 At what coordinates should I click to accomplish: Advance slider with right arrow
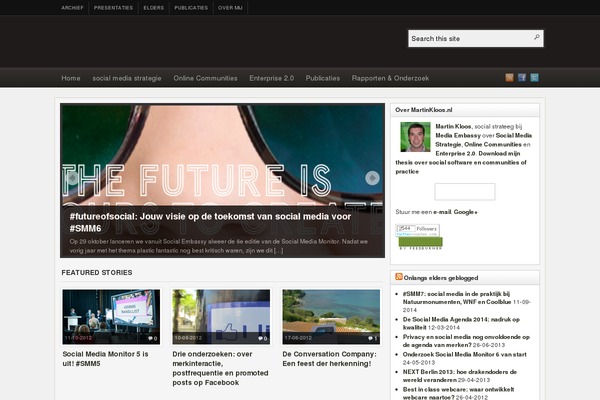[x=372, y=178]
